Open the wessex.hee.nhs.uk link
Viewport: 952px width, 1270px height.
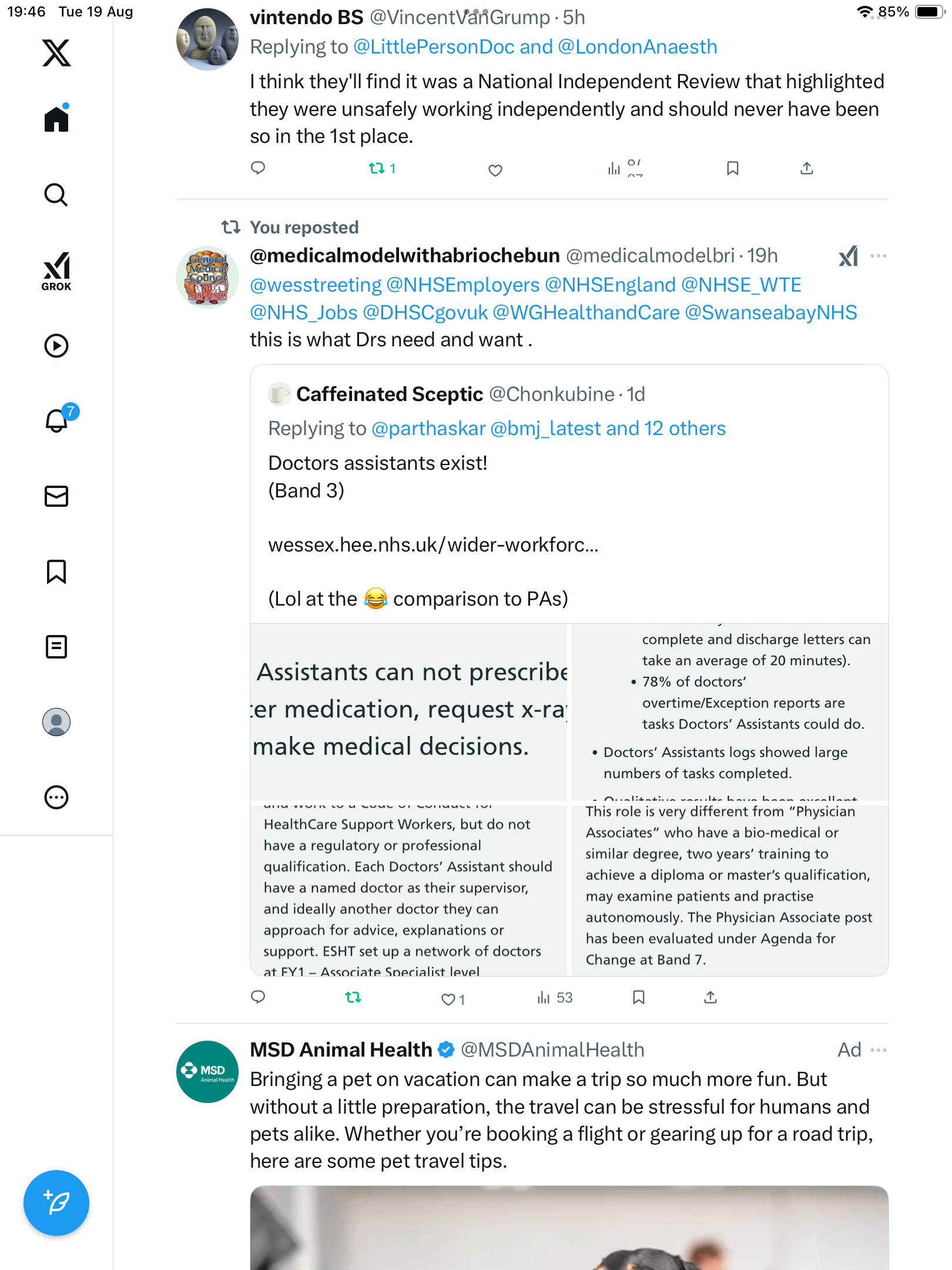tap(433, 545)
